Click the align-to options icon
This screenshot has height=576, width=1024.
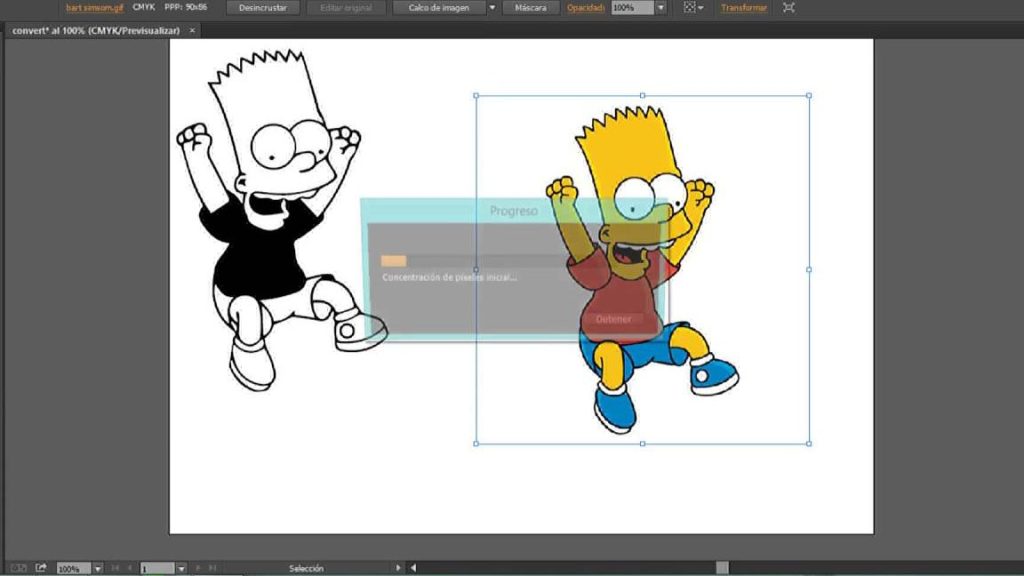692,8
